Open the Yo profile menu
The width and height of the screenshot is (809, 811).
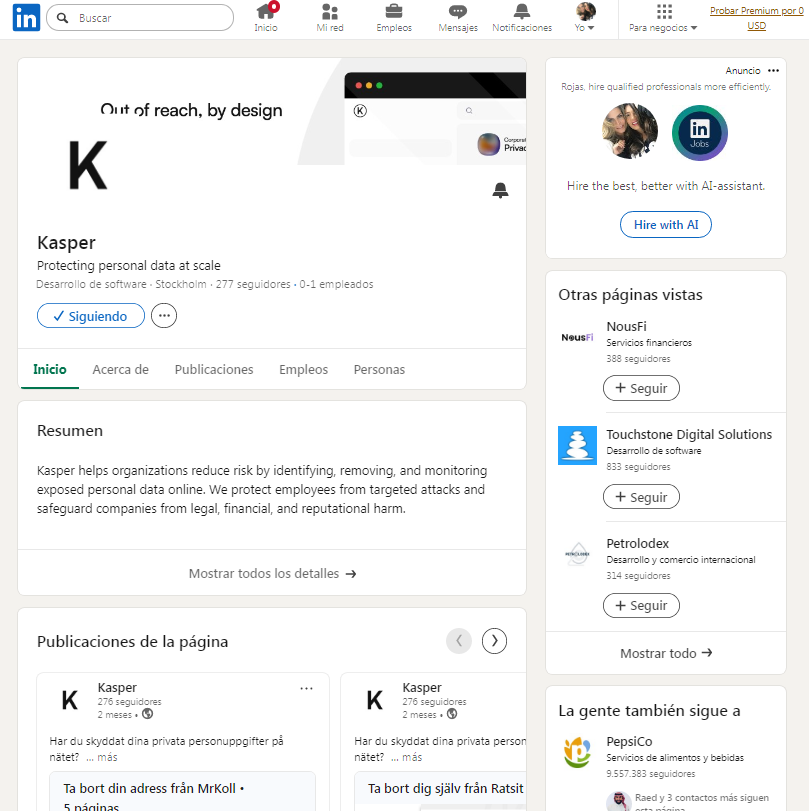tap(585, 18)
